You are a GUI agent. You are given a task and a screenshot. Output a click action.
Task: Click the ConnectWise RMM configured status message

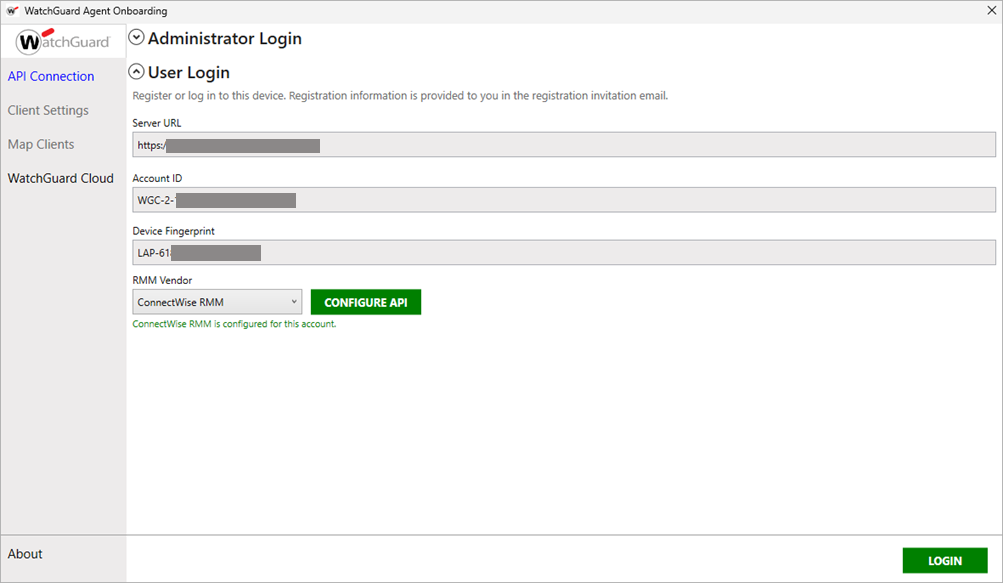coord(234,324)
